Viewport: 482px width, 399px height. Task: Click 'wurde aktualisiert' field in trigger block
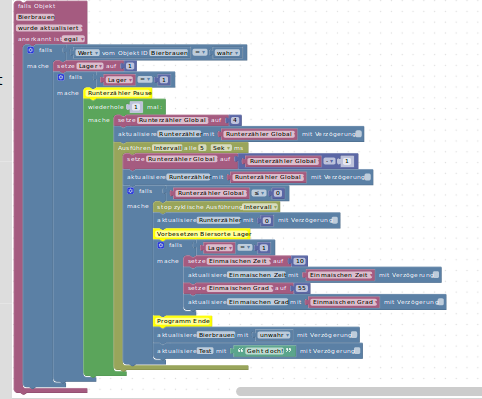49,28
